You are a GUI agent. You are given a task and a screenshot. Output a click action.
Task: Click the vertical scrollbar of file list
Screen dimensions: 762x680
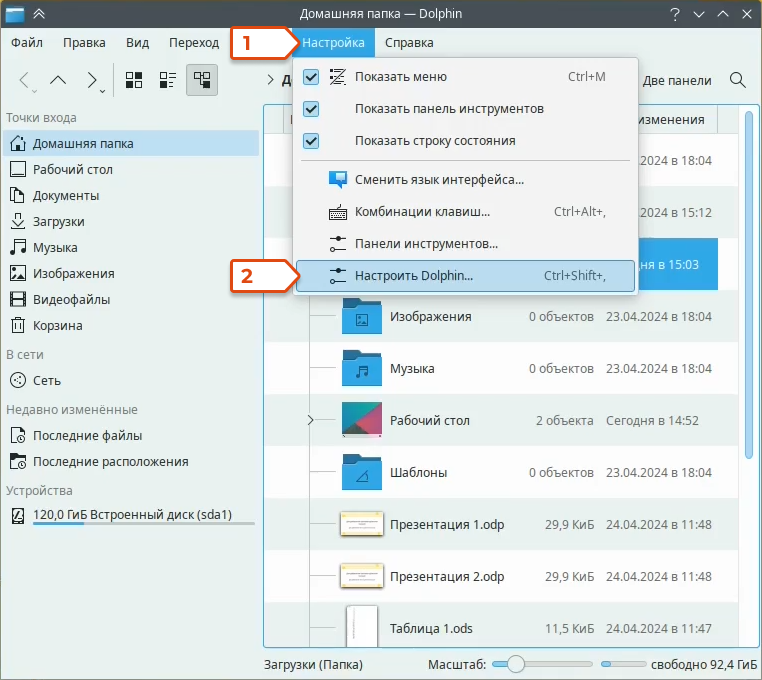(749, 285)
